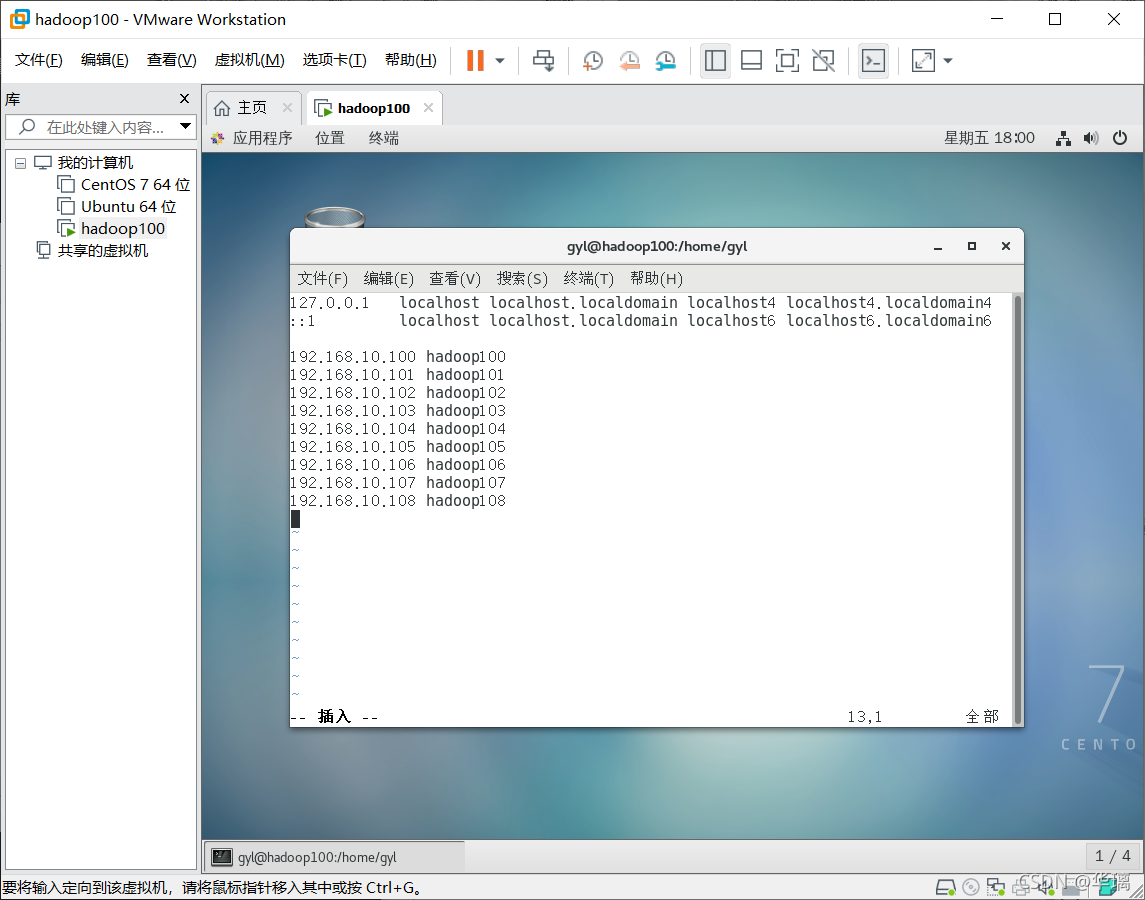Viewport: 1145px width, 900px height.
Task: Revert to the previous snapshot icon
Action: point(629,60)
